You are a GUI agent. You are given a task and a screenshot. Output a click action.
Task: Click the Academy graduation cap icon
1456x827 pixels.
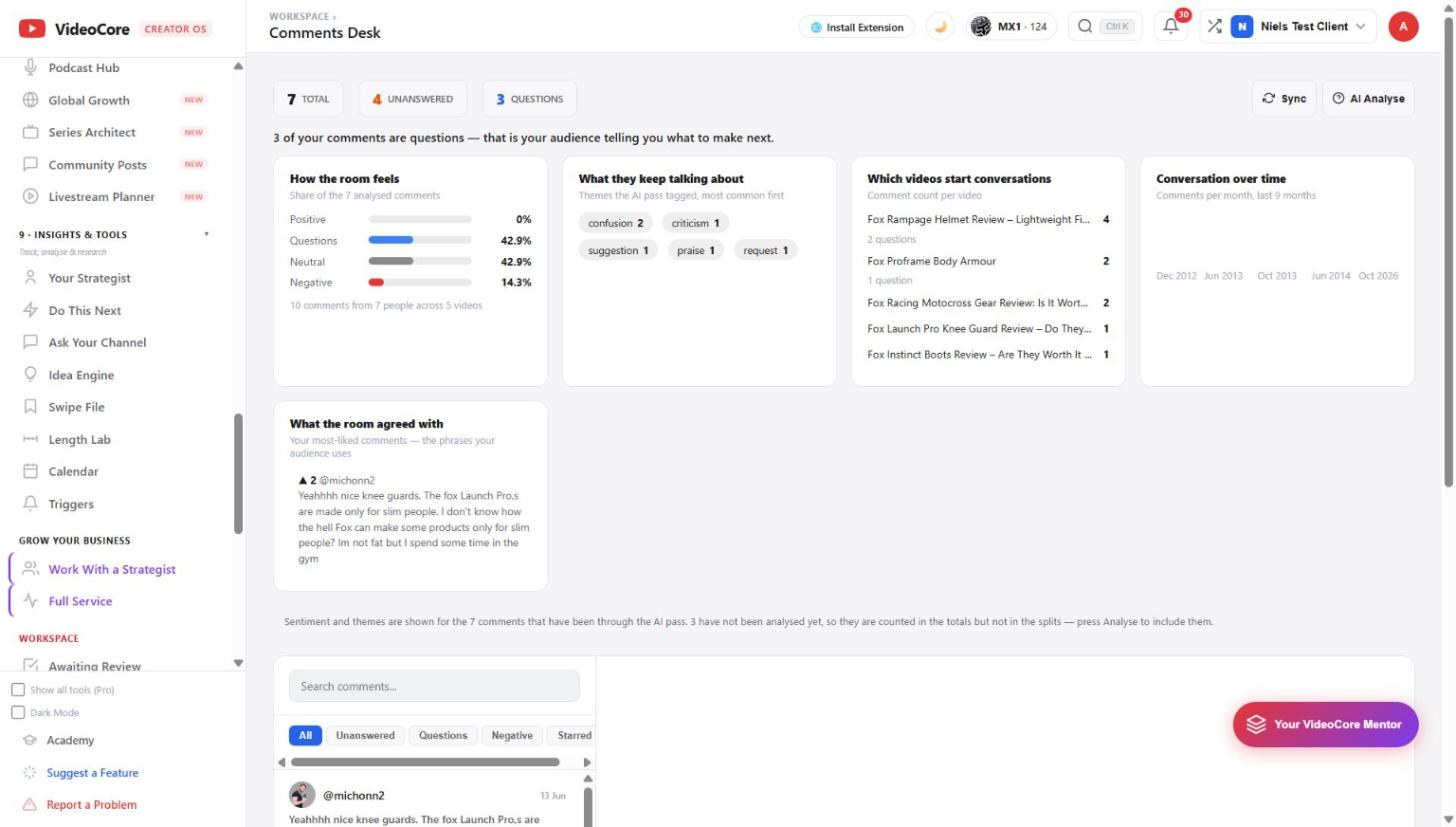tap(30, 740)
